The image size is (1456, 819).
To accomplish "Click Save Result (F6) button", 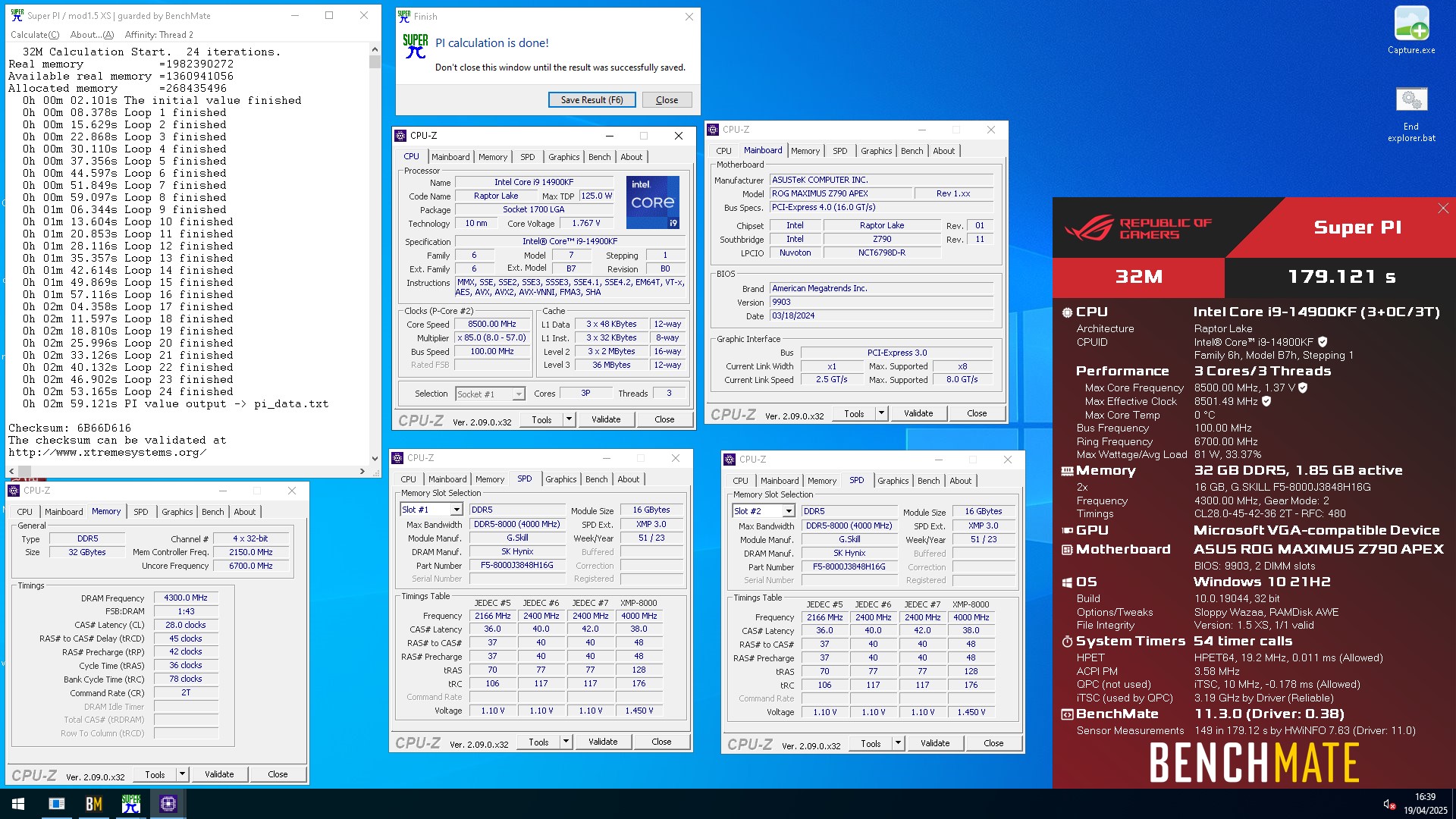I will (591, 100).
